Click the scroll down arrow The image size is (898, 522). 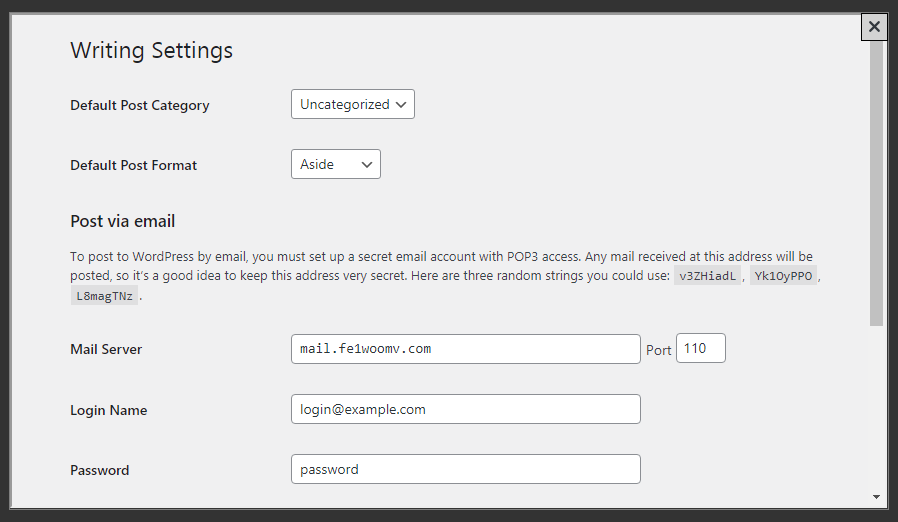coord(876,496)
